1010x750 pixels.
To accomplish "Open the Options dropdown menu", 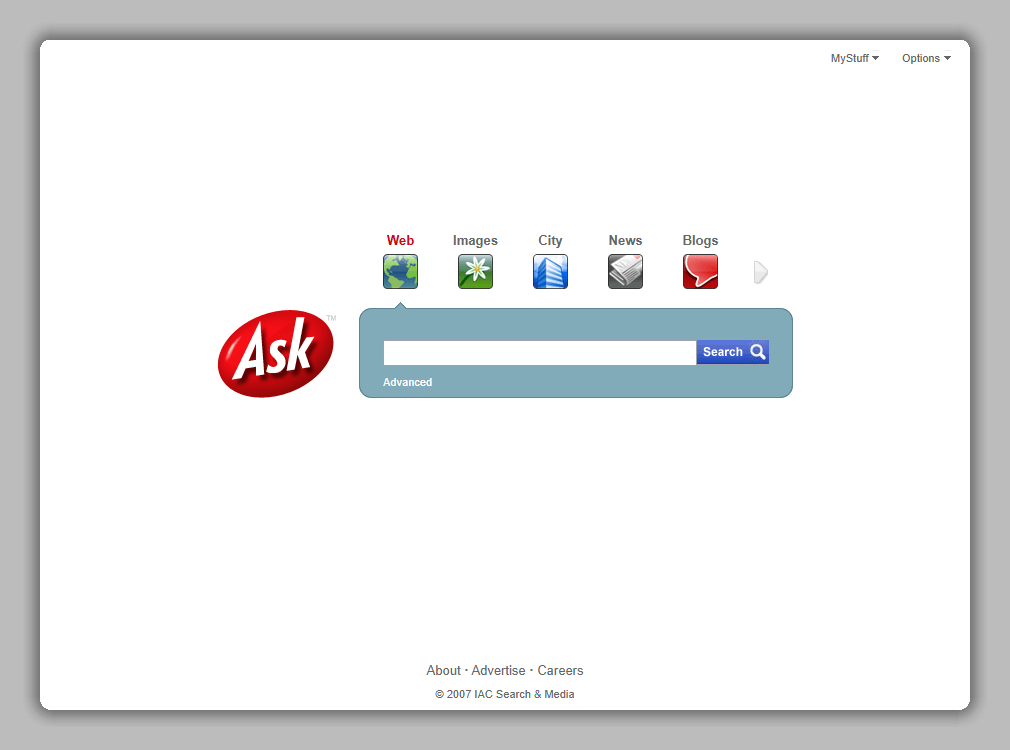I will click(x=926, y=58).
